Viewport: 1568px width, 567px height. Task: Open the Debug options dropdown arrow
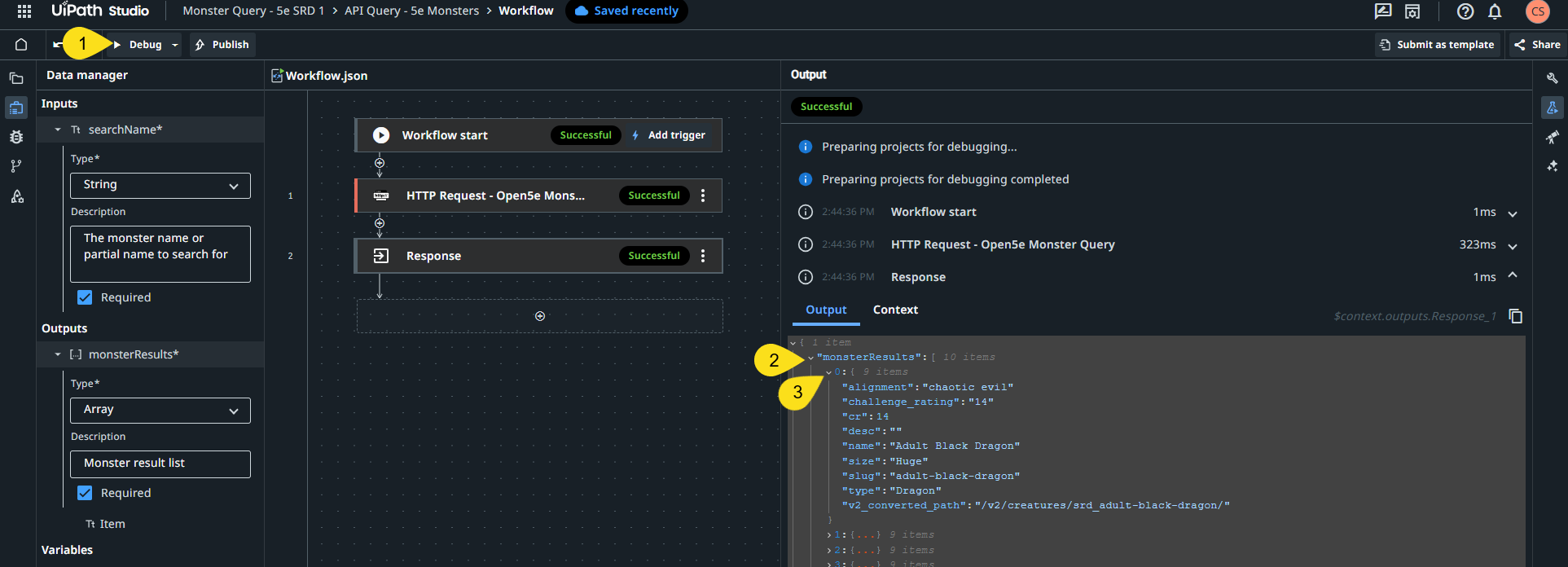[175, 45]
